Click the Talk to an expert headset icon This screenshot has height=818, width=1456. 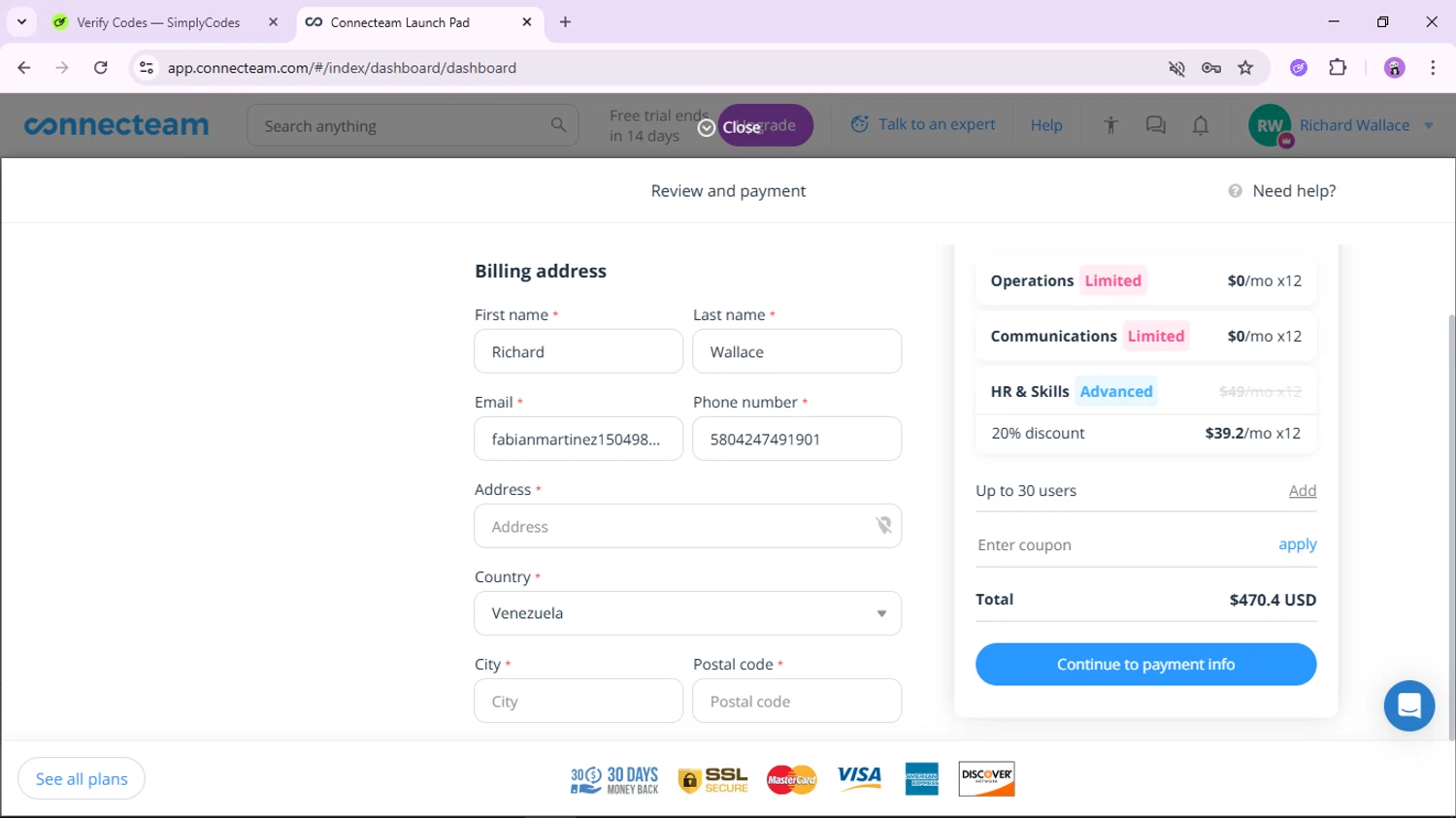coord(859,124)
